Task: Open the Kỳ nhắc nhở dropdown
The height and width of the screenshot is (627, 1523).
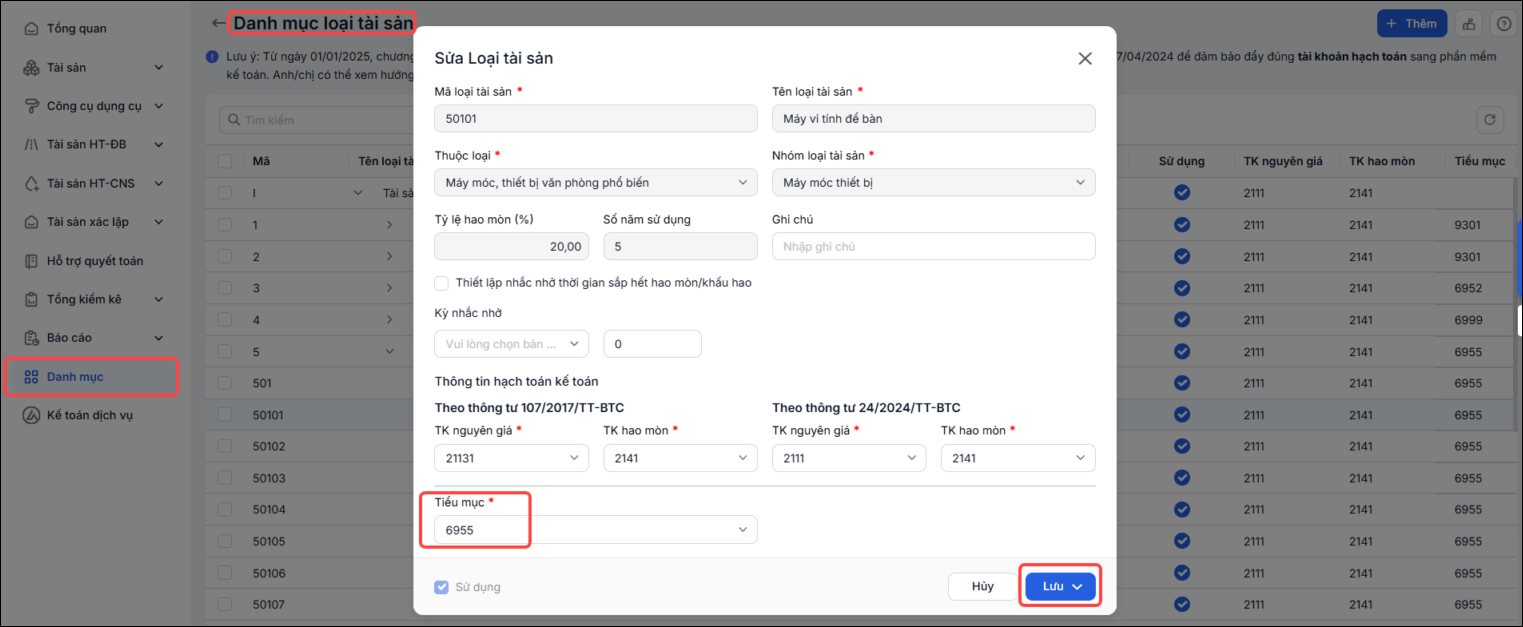Action: click(512, 344)
